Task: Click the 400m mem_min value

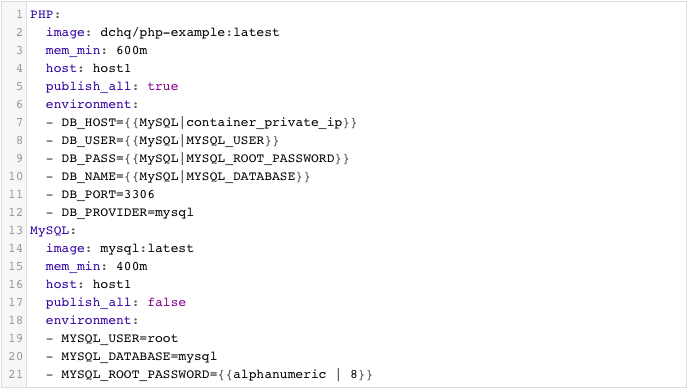Action: [132, 266]
